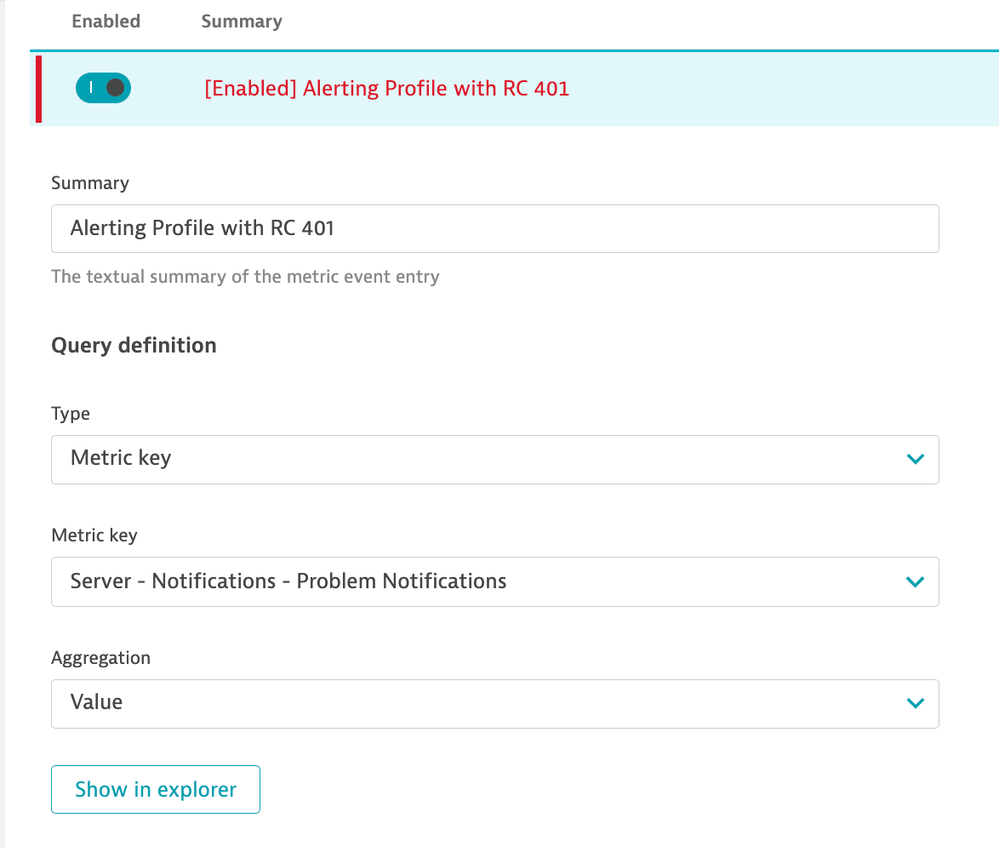Click the 'Type' field label

[x=70, y=413]
